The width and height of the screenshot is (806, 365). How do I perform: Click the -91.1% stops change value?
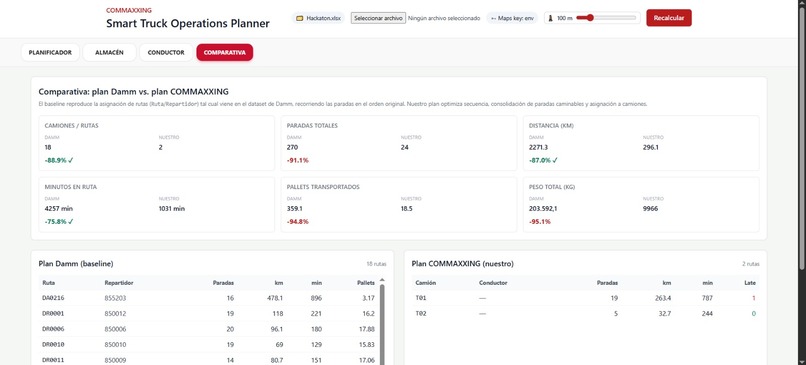pyautogui.click(x=298, y=160)
